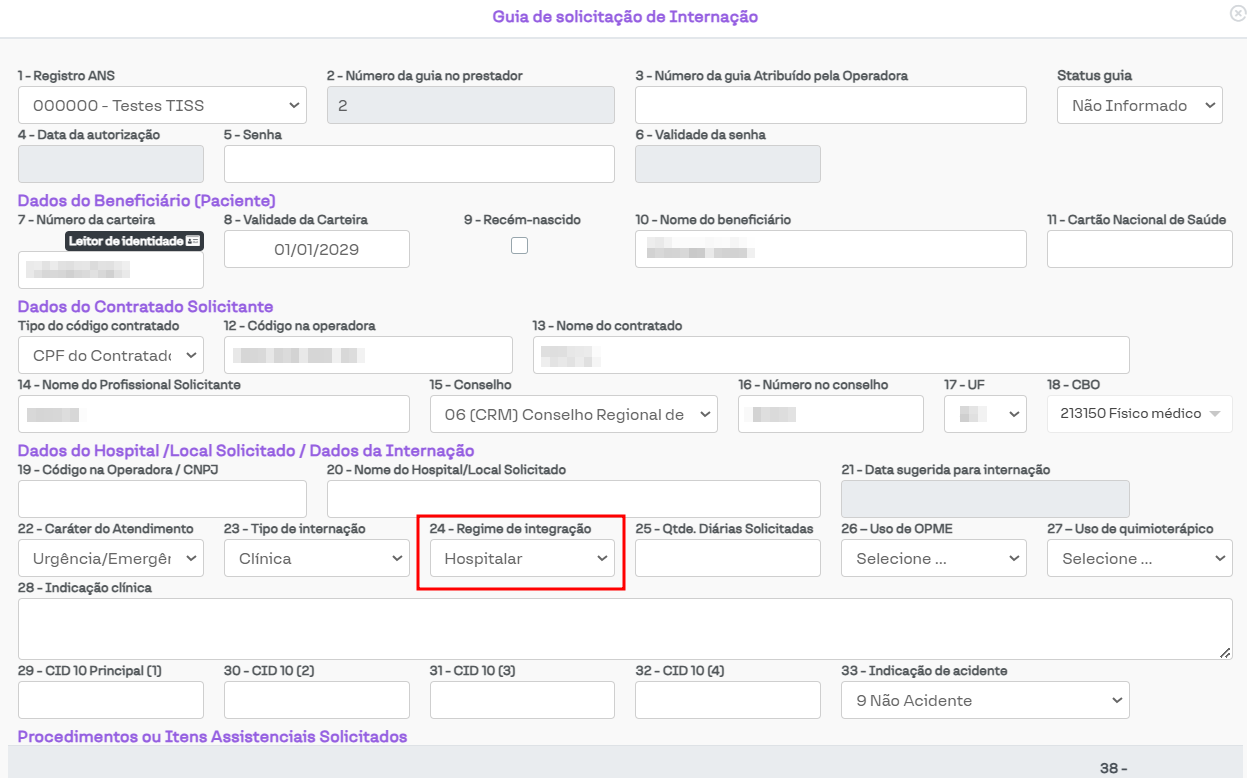This screenshot has width=1247, height=778.
Task: Click the Validade da Carteira date field
Action: tap(316, 250)
